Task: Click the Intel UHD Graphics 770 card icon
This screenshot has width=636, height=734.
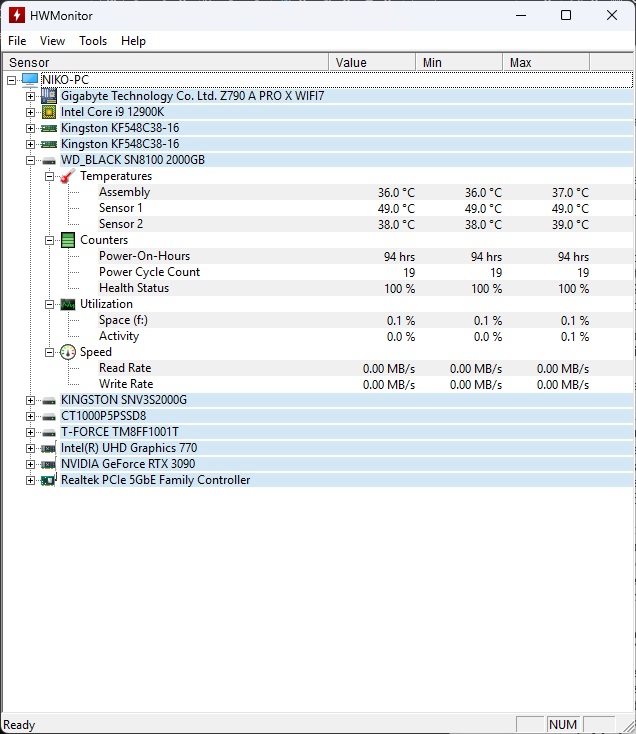Action: pos(49,448)
